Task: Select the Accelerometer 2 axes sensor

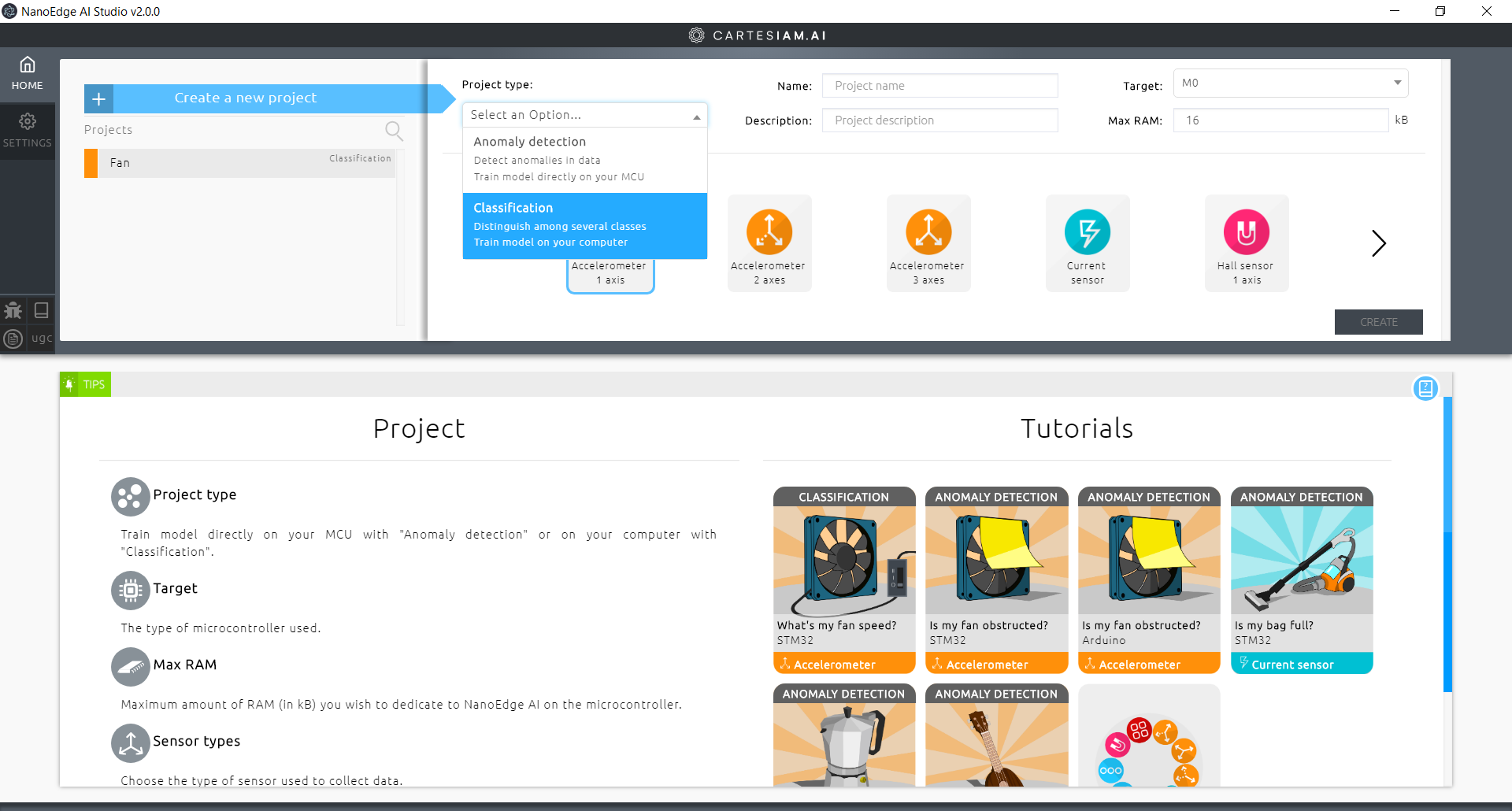Action: (x=769, y=243)
